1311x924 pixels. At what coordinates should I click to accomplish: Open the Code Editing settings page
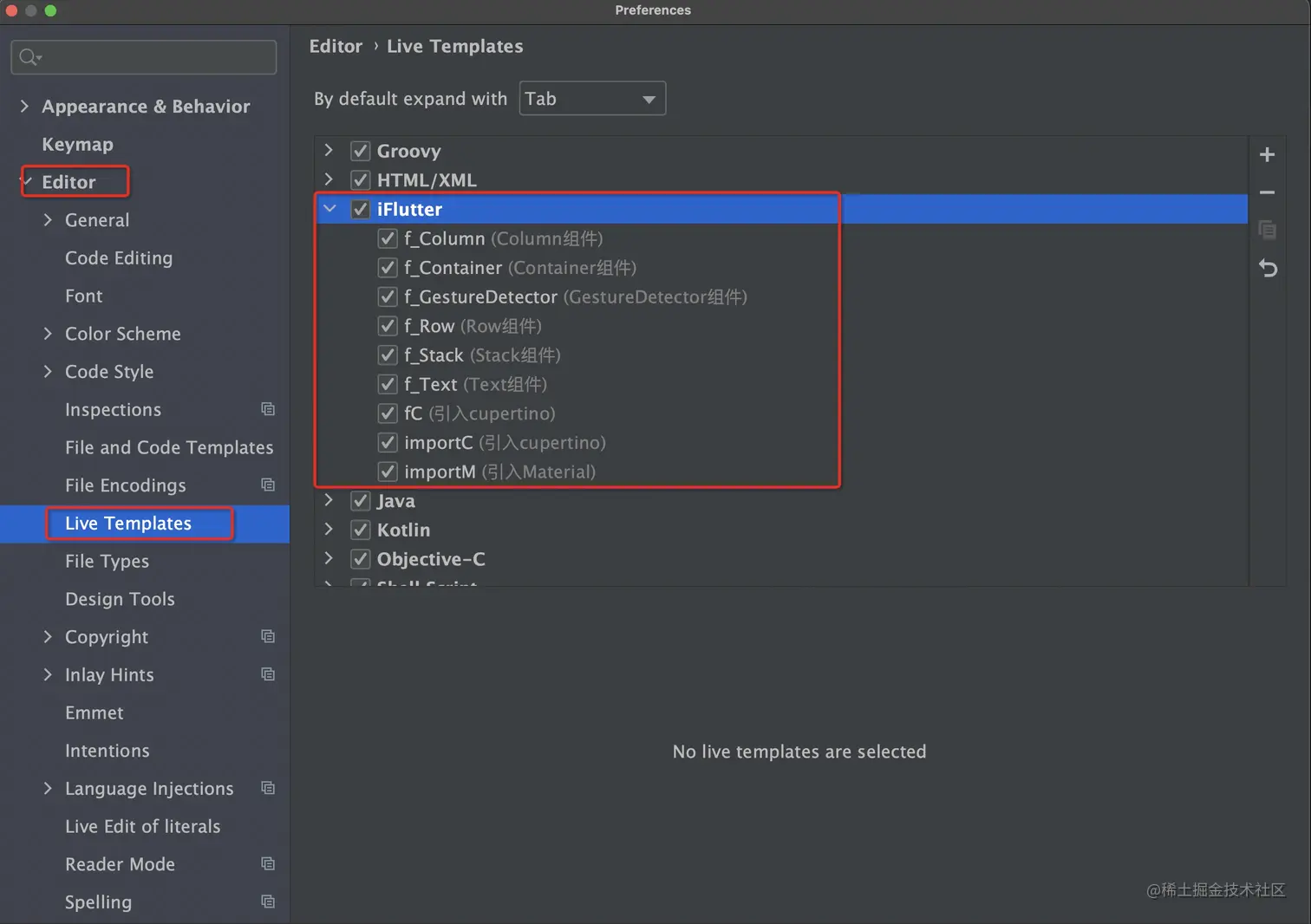pyautogui.click(x=119, y=257)
